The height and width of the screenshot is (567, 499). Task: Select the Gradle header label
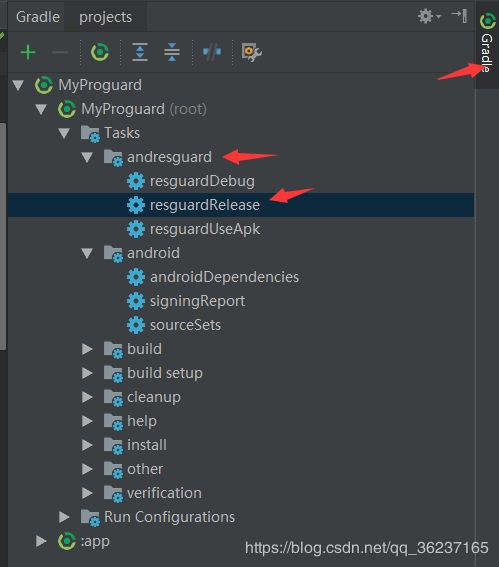click(38, 17)
